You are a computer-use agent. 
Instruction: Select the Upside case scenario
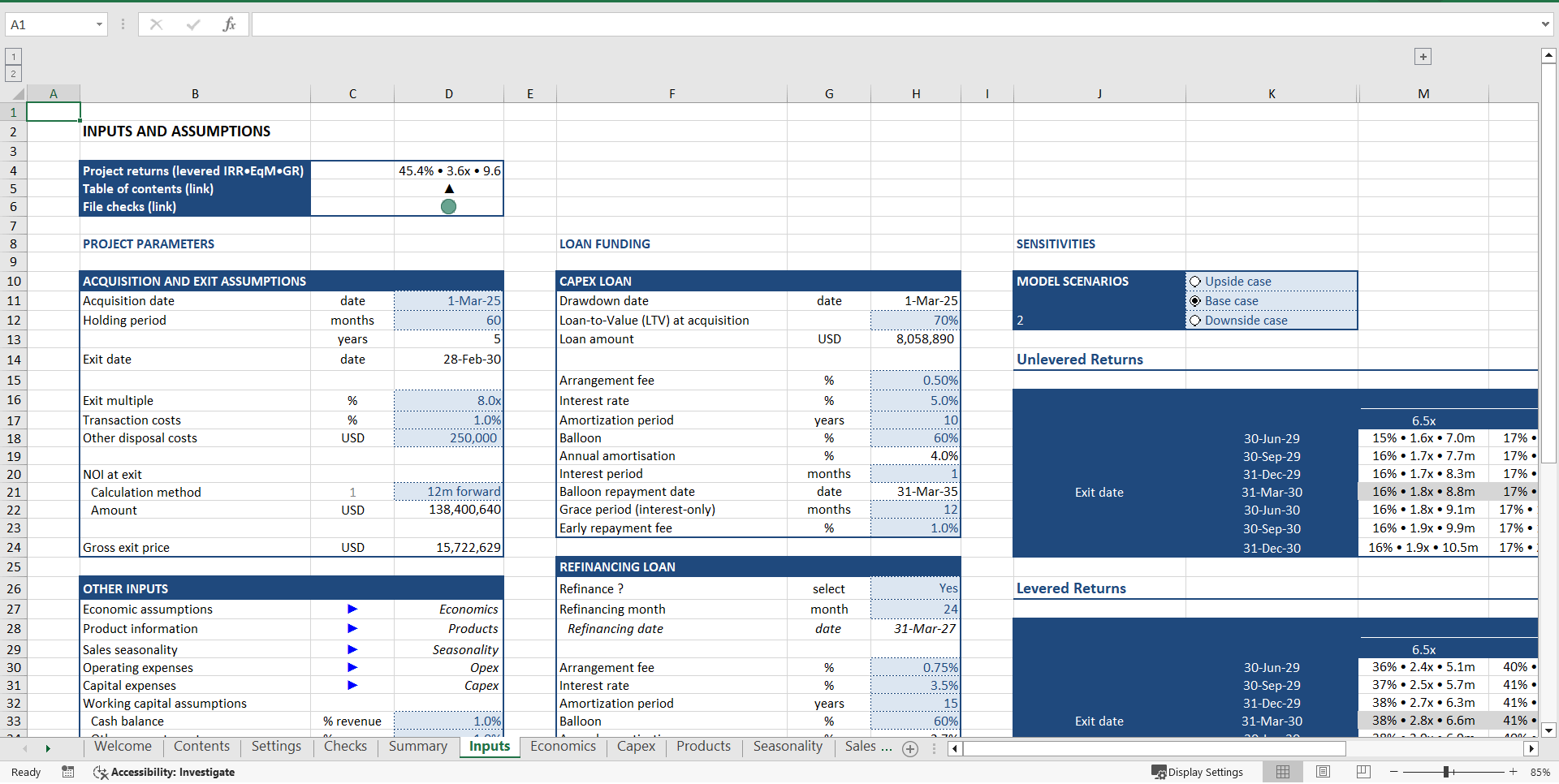pos(1195,282)
